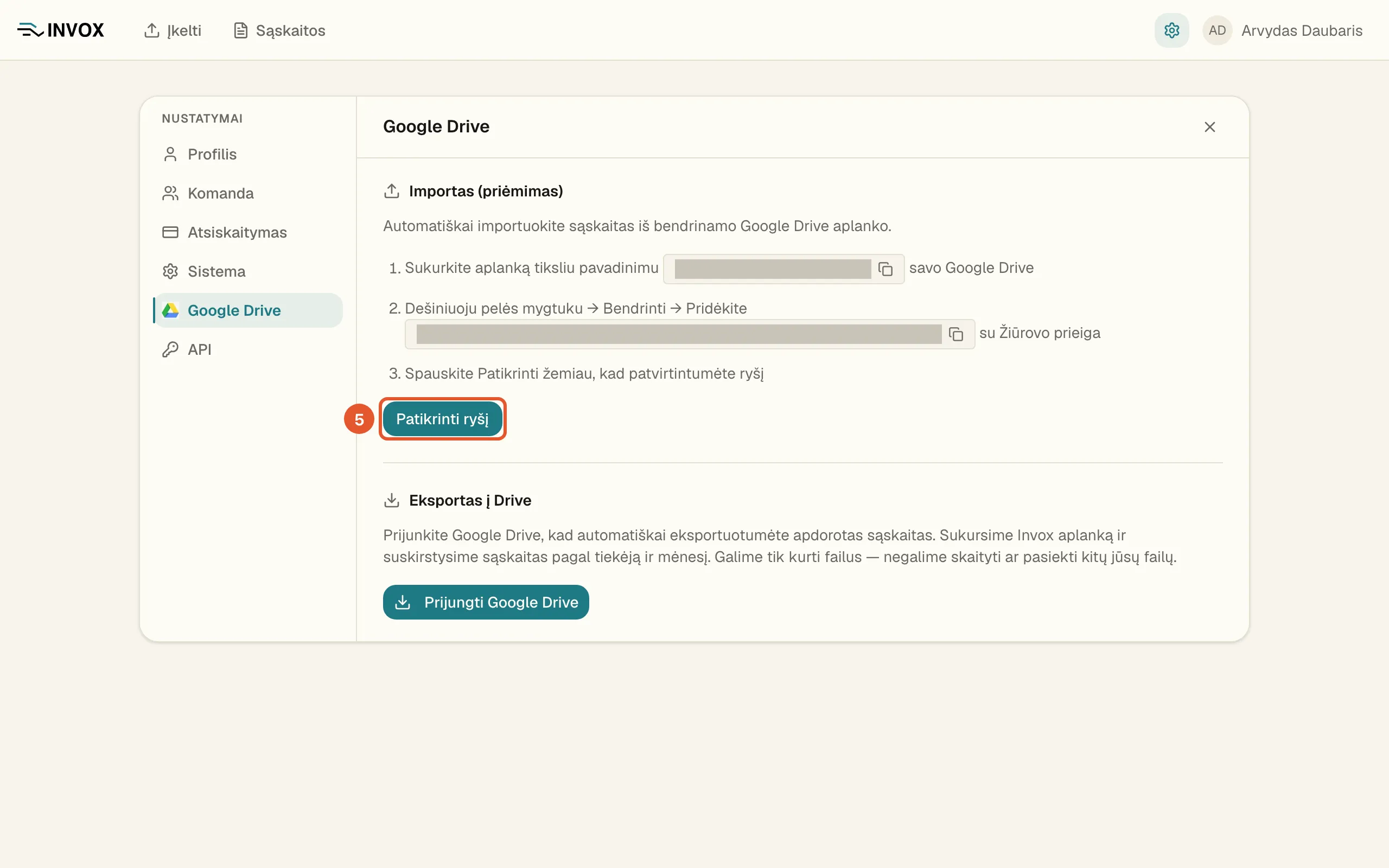1389x868 pixels.
Task: Open the Įkelti upload page
Action: (173, 30)
